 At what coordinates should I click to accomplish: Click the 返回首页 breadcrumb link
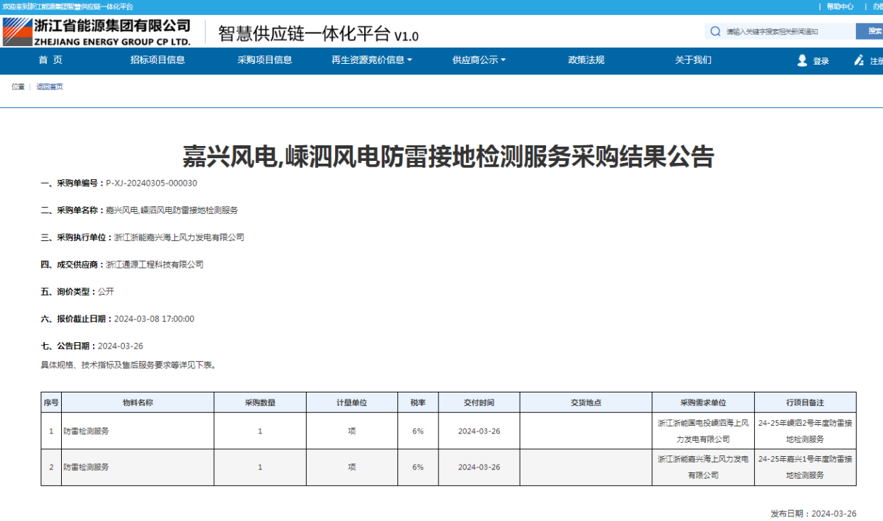click(50, 87)
